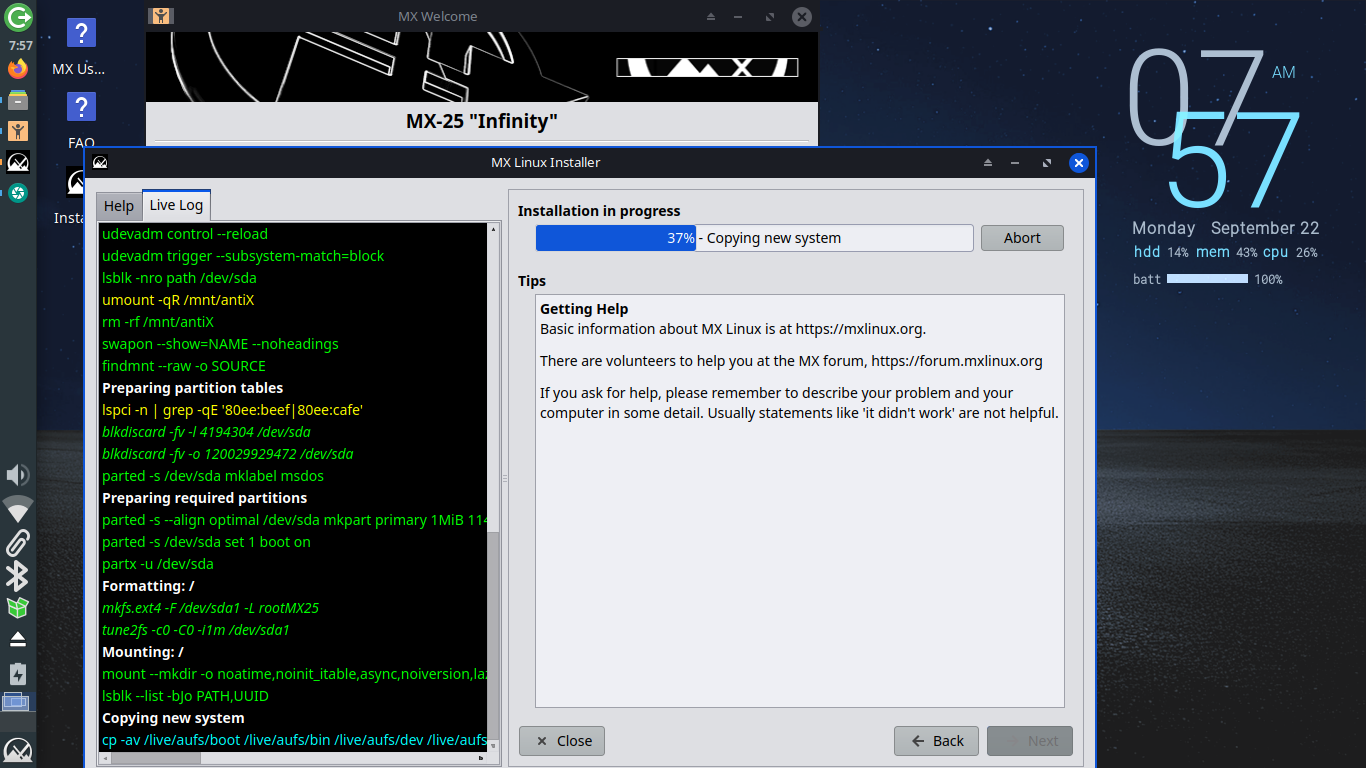1366x768 pixels.
Task: Click the 'Installation in progress' label
Action: (599, 211)
